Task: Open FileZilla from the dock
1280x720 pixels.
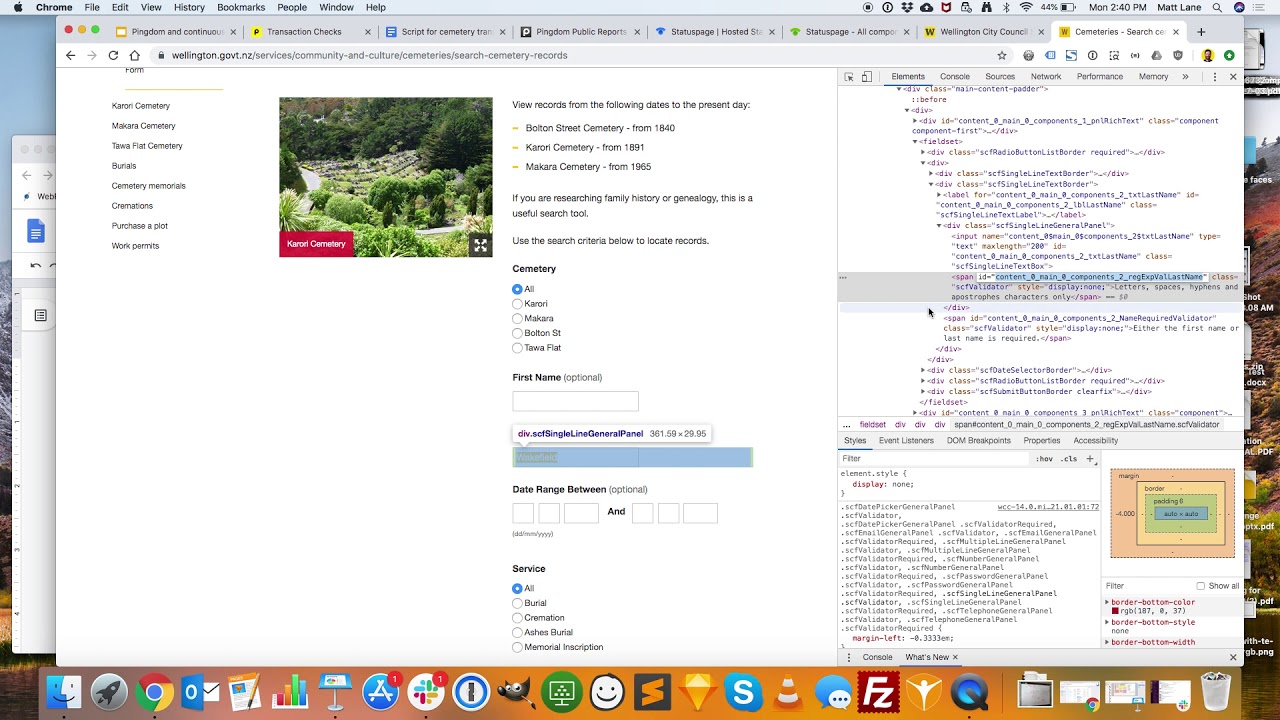Action: click(x=878, y=692)
